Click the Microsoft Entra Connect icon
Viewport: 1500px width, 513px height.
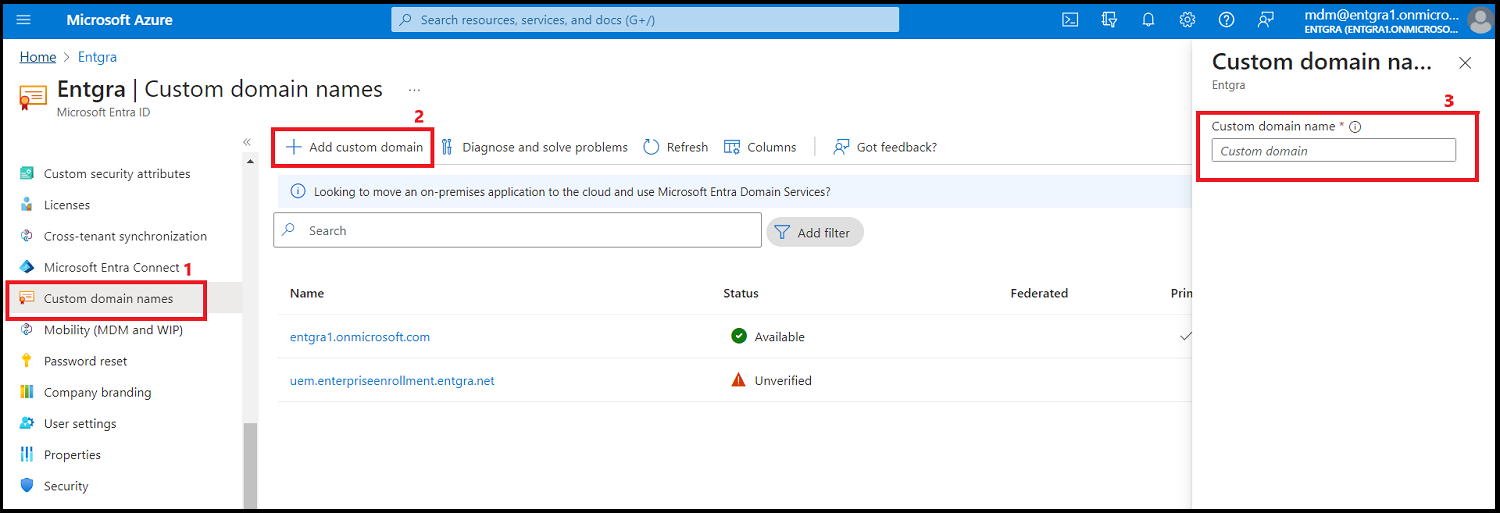pyautogui.click(x=27, y=267)
